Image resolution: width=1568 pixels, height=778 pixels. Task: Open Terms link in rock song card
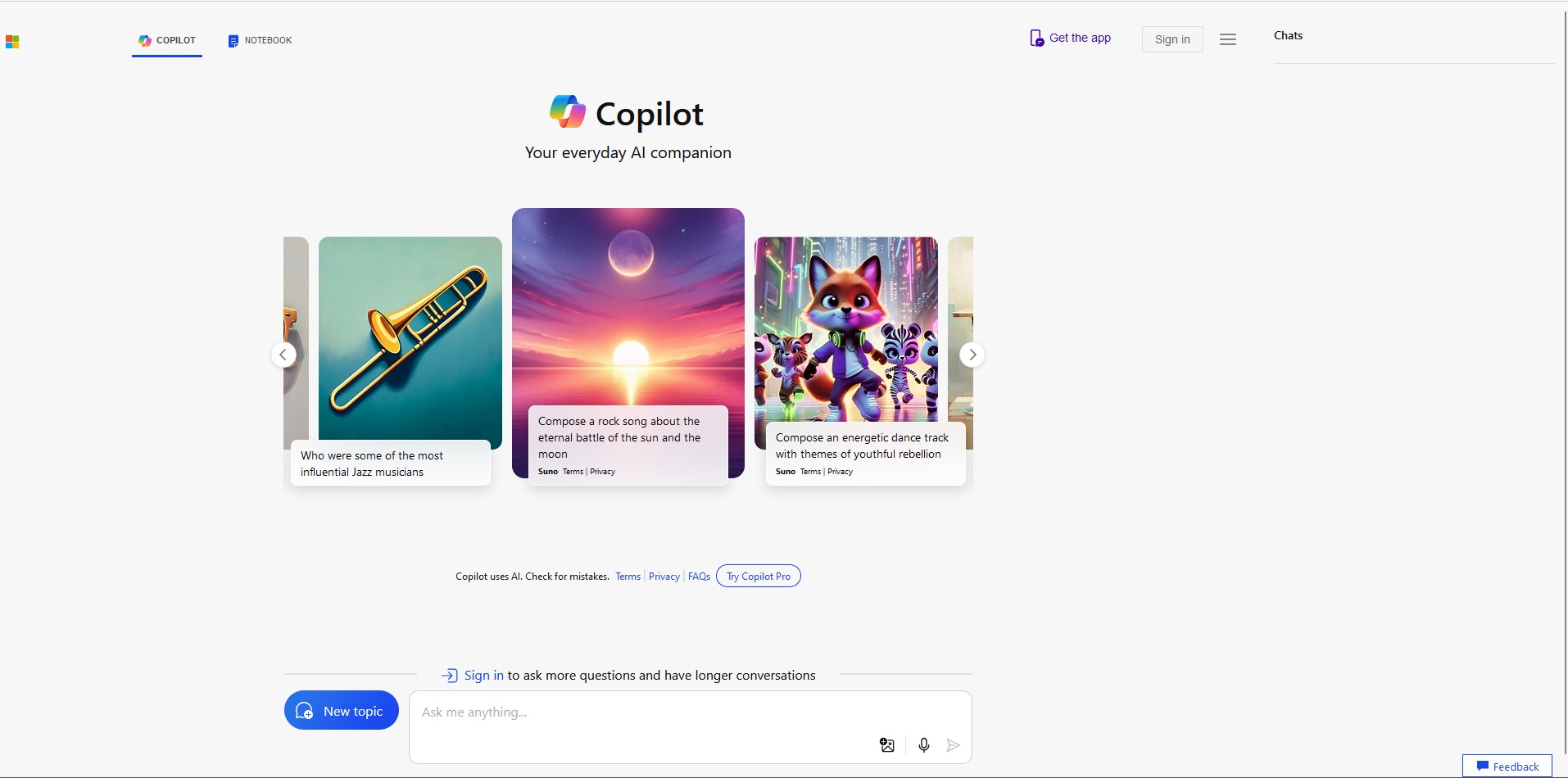(x=573, y=472)
